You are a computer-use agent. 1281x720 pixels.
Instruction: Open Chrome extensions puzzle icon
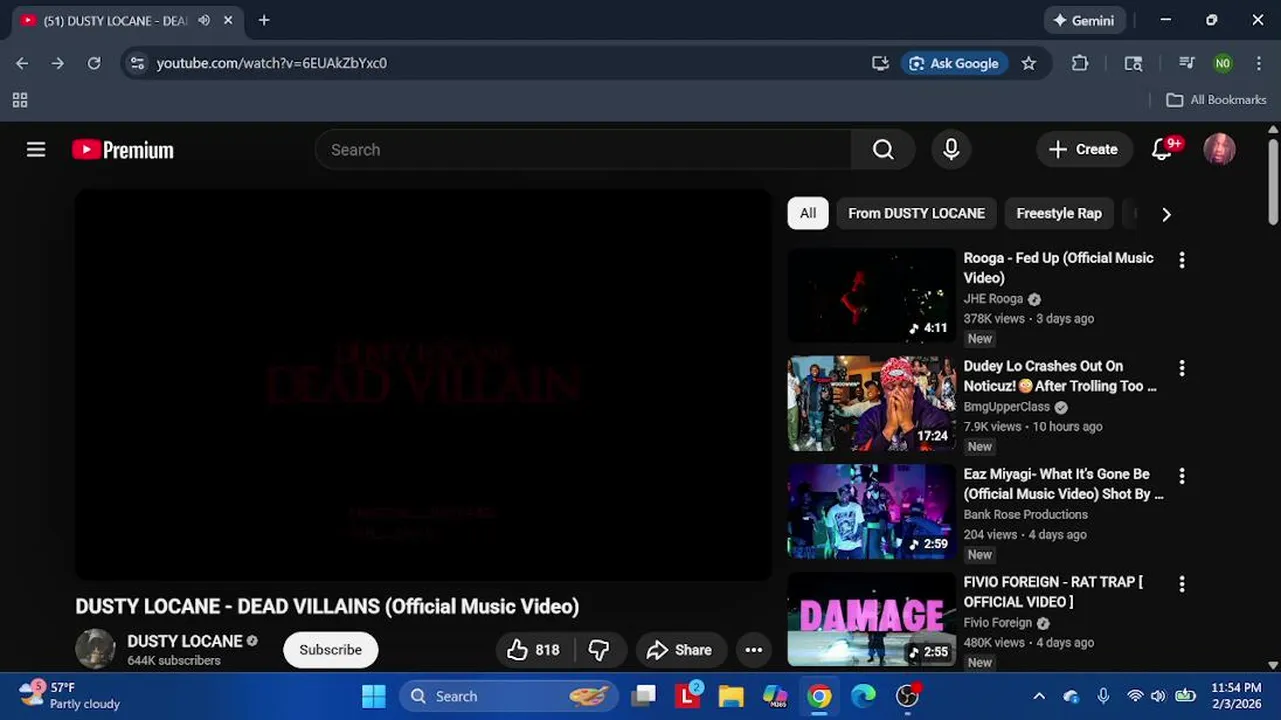[x=1080, y=63]
